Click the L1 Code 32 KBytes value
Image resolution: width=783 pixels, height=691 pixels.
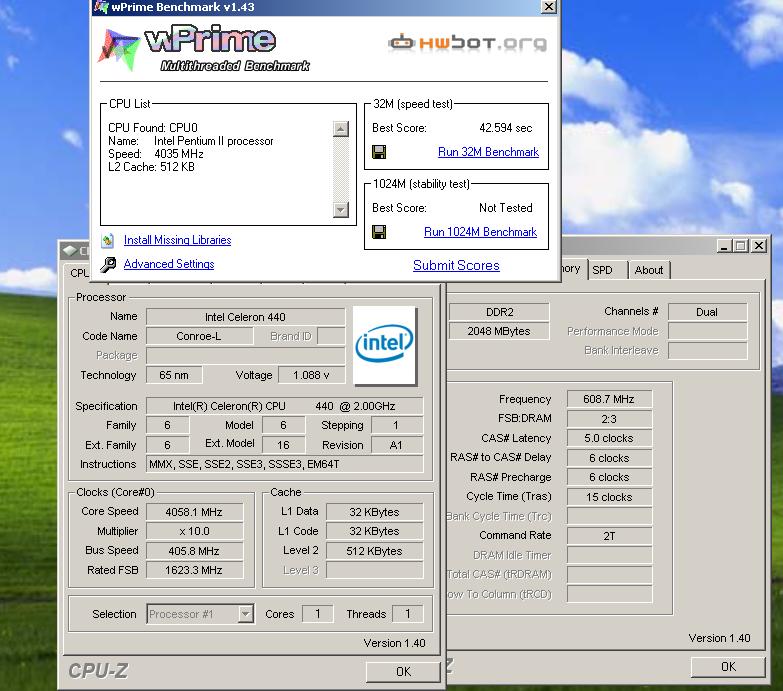(x=374, y=531)
